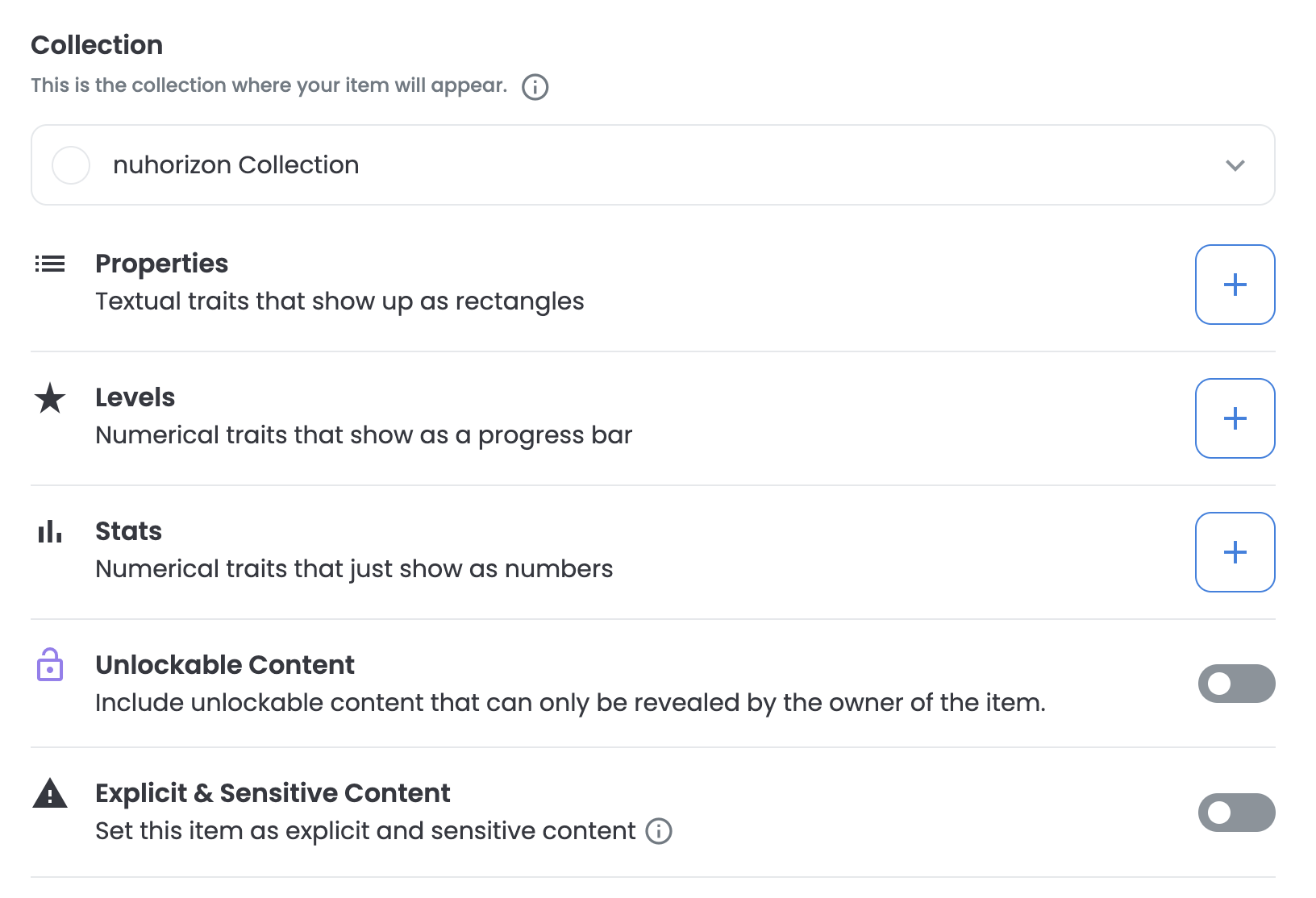The image size is (1316, 898).
Task: Add a new Levels trait
Action: [x=1235, y=418]
